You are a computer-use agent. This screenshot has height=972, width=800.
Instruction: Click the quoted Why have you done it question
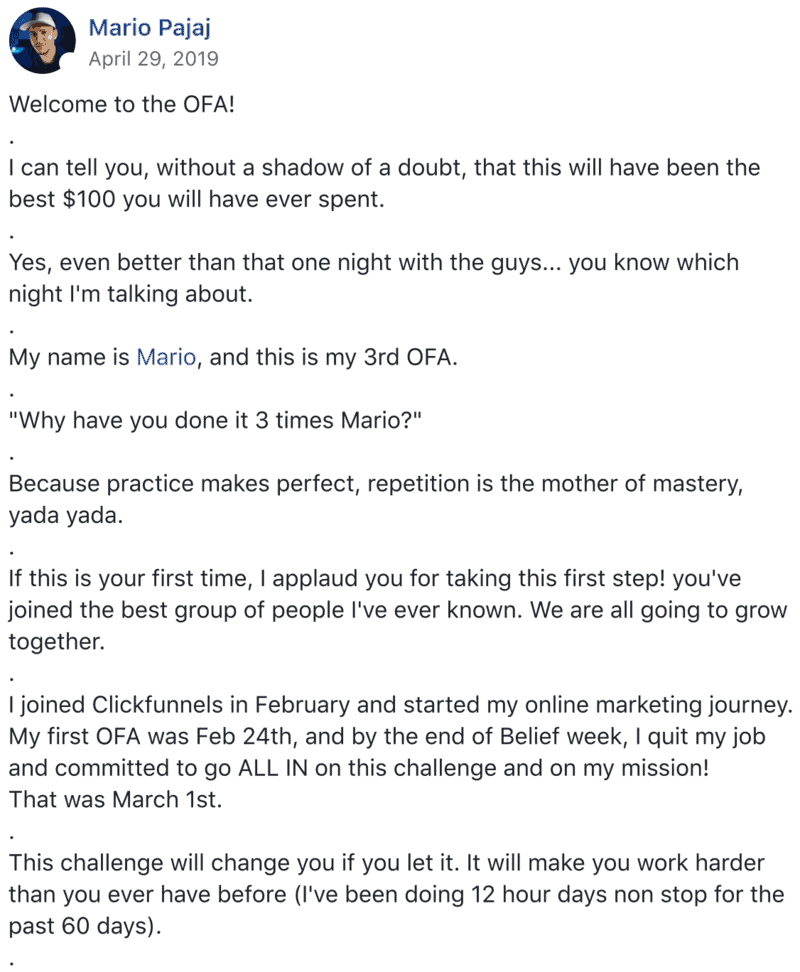pyautogui.click(x=215, y=421)
